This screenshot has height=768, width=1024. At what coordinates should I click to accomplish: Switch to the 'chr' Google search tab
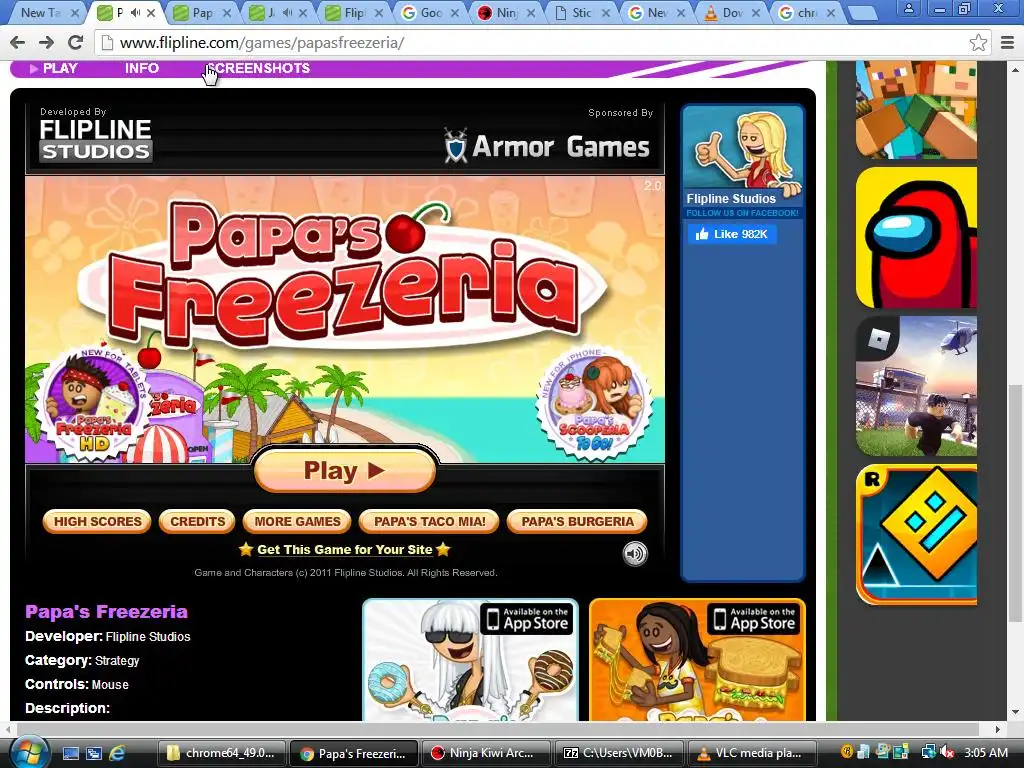tap(808, 13)
